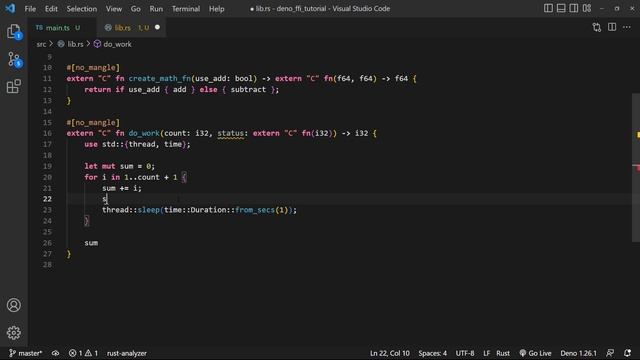Open Customize Layout icon
This screenshot has width=640, height=360.
click(x=587, y=8)
